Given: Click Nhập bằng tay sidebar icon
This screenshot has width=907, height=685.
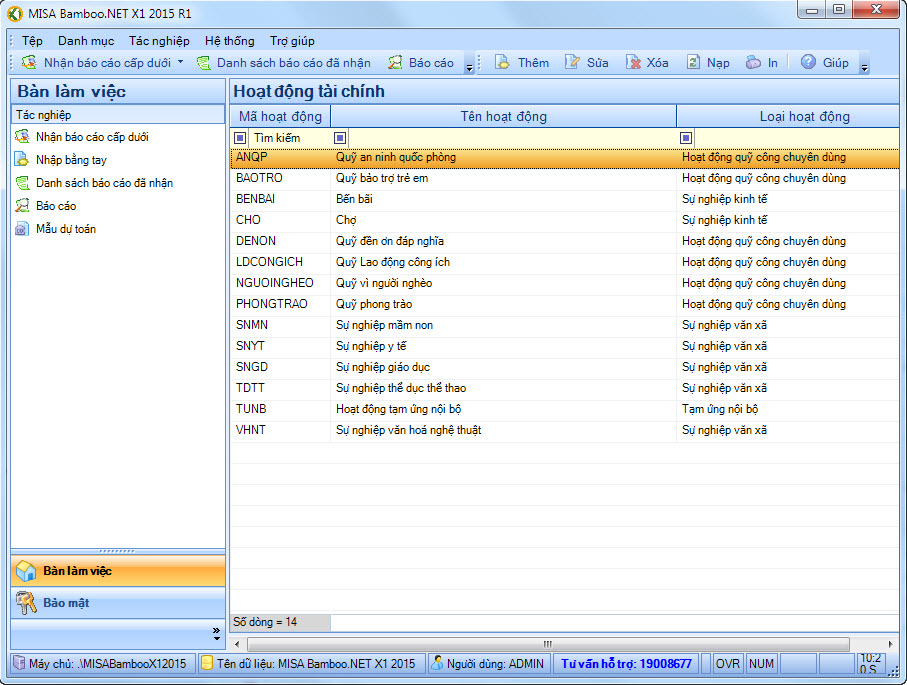Looking at the screenshot, I should (x=22, y=159).
